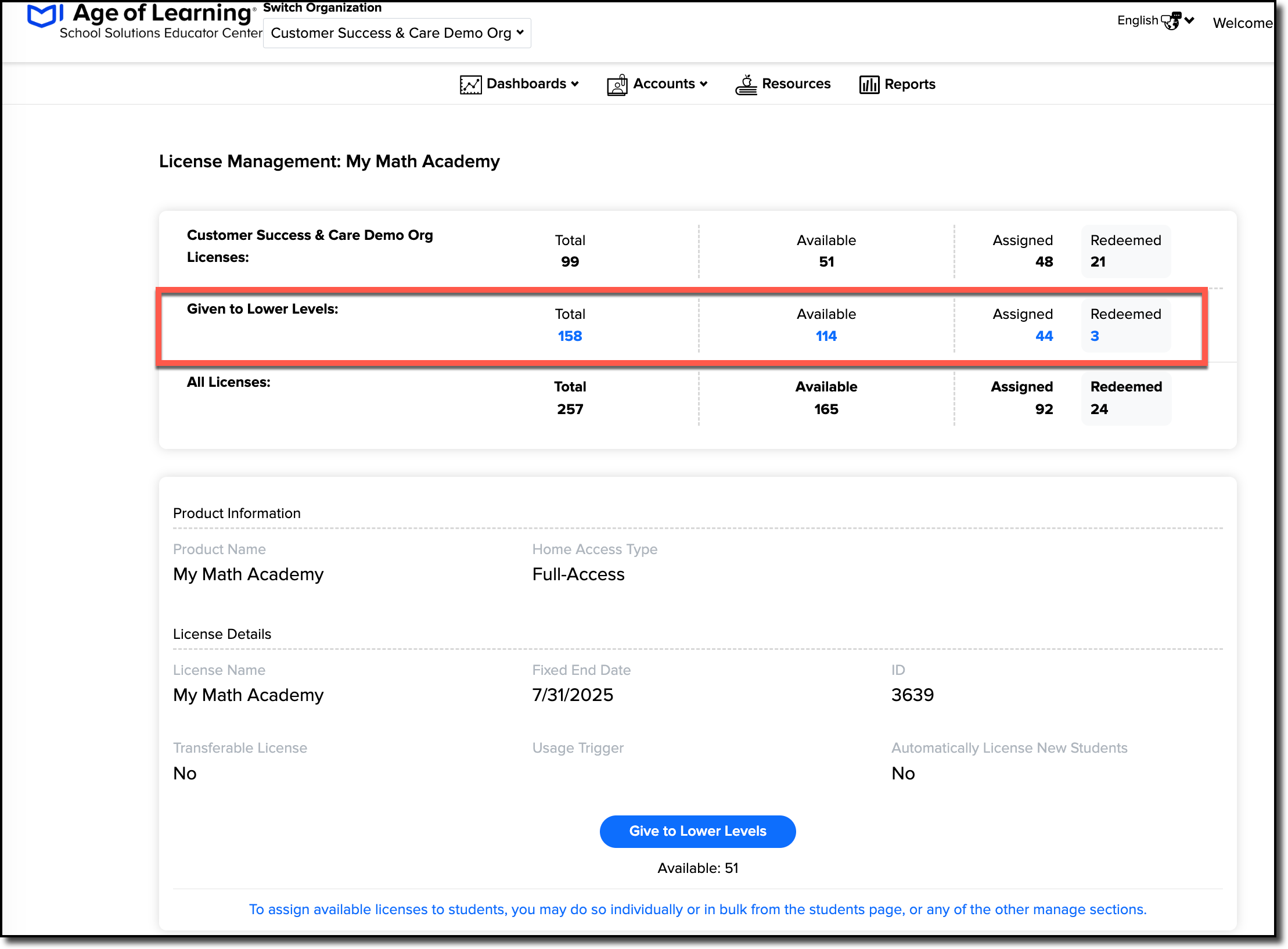Click the organization redeemed value 21
Viewport: 1288px width, 949px height.
pos(1098,262)
